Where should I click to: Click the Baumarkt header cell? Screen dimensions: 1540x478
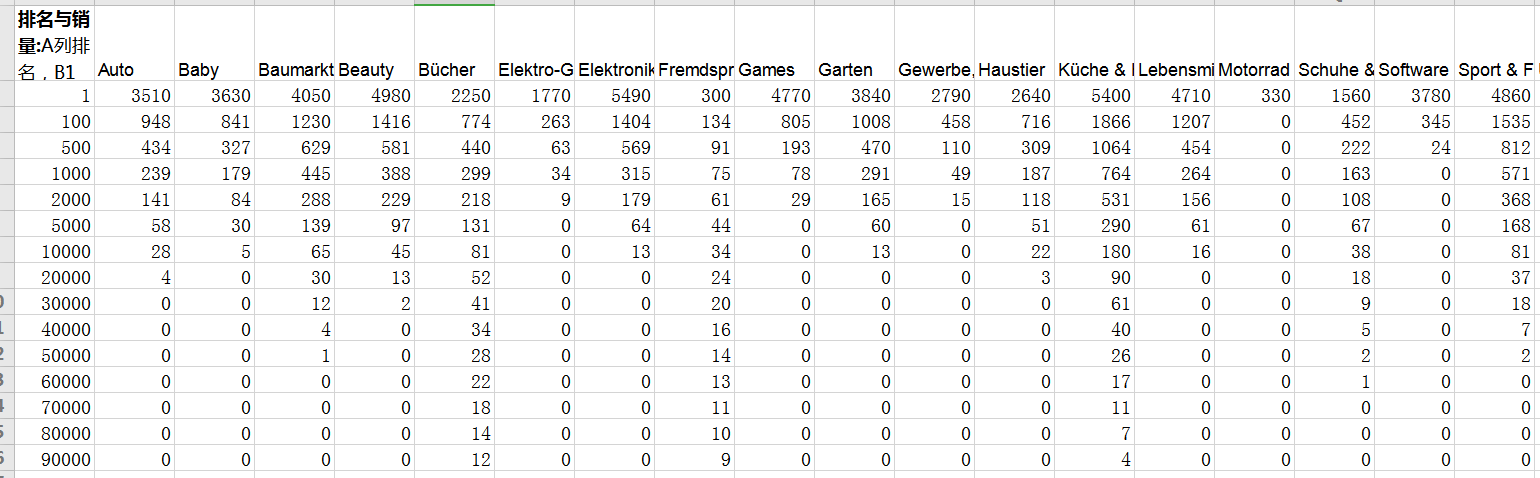[x=294, y=44]
